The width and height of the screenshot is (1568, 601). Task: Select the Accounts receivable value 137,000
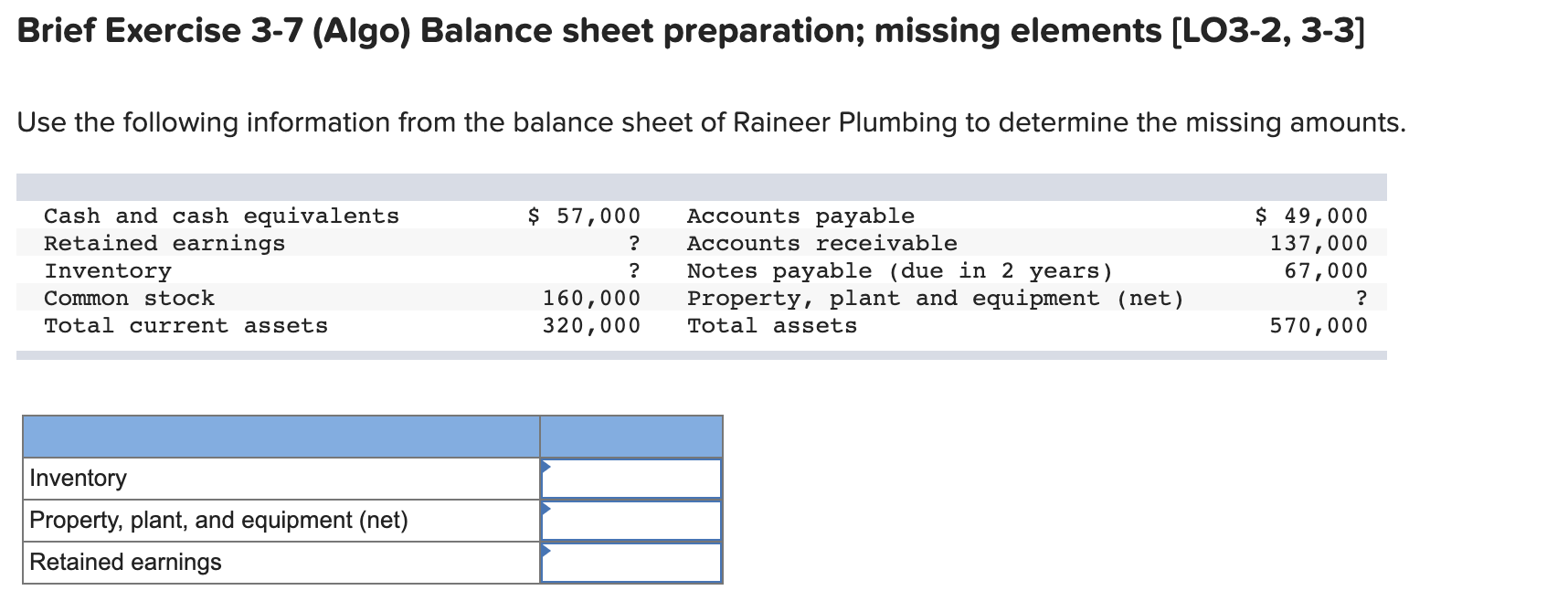(1319, 242)
